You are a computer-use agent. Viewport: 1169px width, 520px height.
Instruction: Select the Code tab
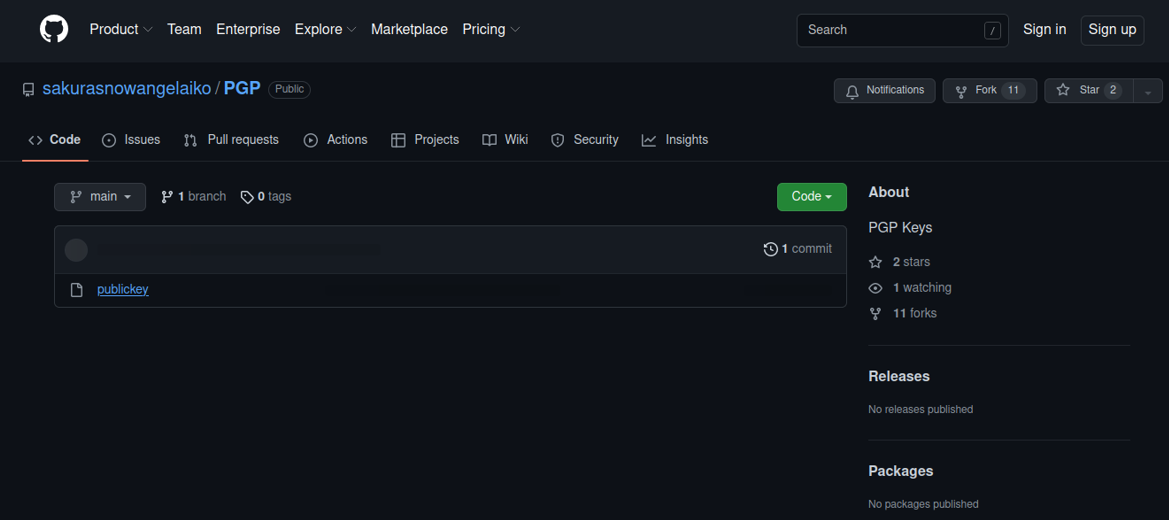click(x=55, y=140)
